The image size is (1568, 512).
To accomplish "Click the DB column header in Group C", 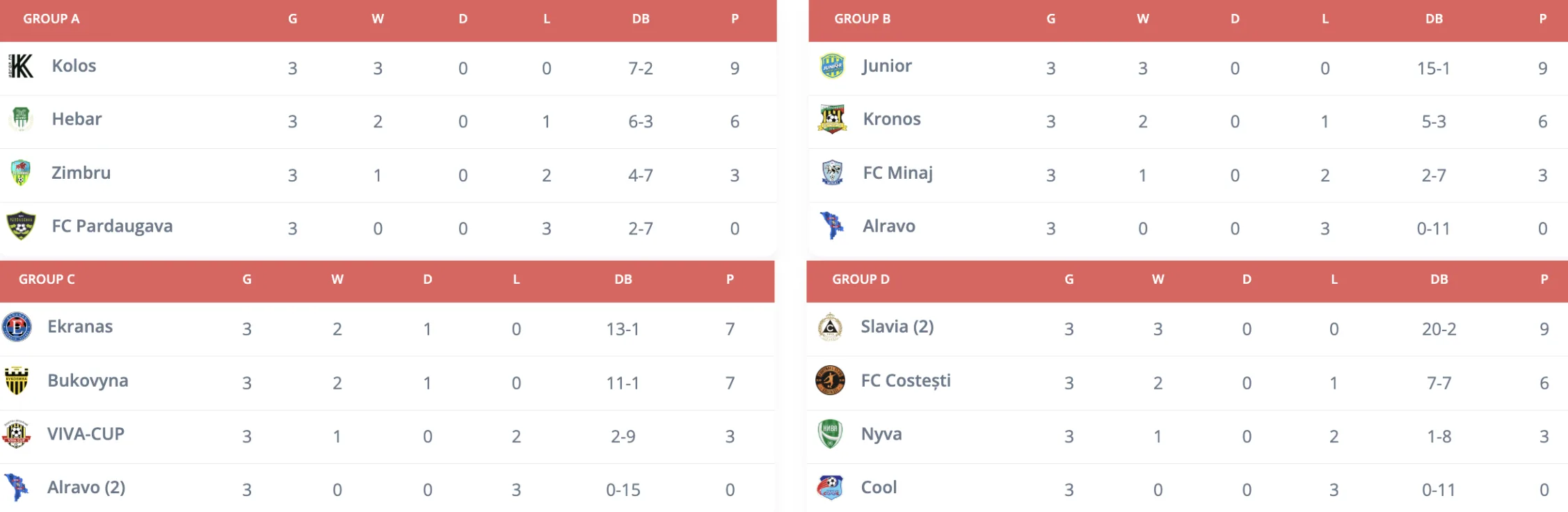I will point(623,279).
